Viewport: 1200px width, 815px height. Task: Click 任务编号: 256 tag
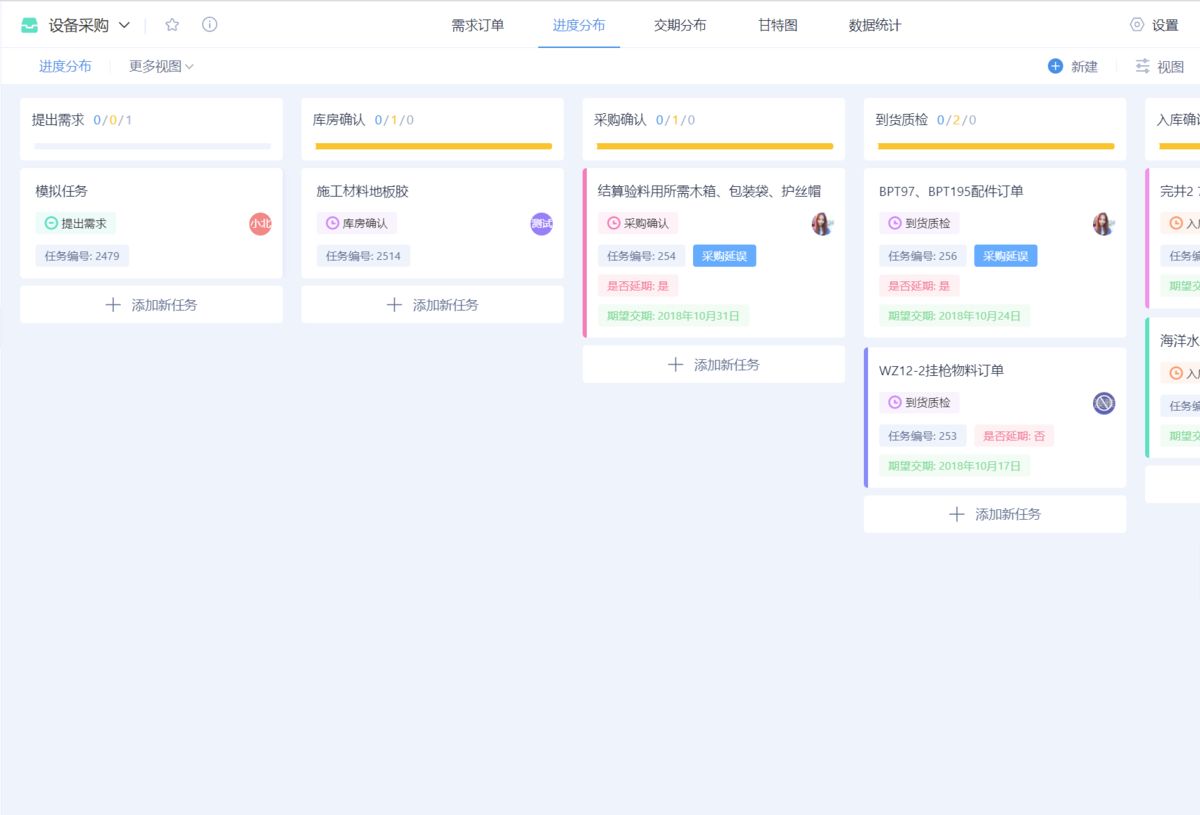pos(922,256)
